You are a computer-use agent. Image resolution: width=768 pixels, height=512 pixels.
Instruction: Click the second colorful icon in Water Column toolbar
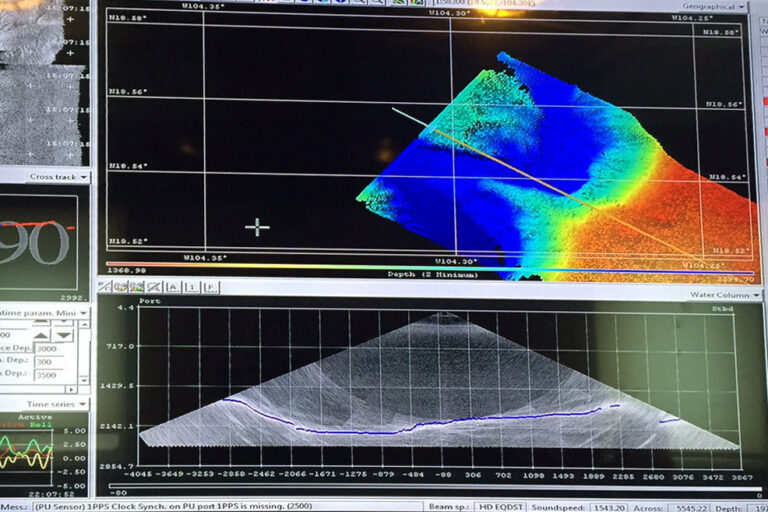[x=120, y=287]
